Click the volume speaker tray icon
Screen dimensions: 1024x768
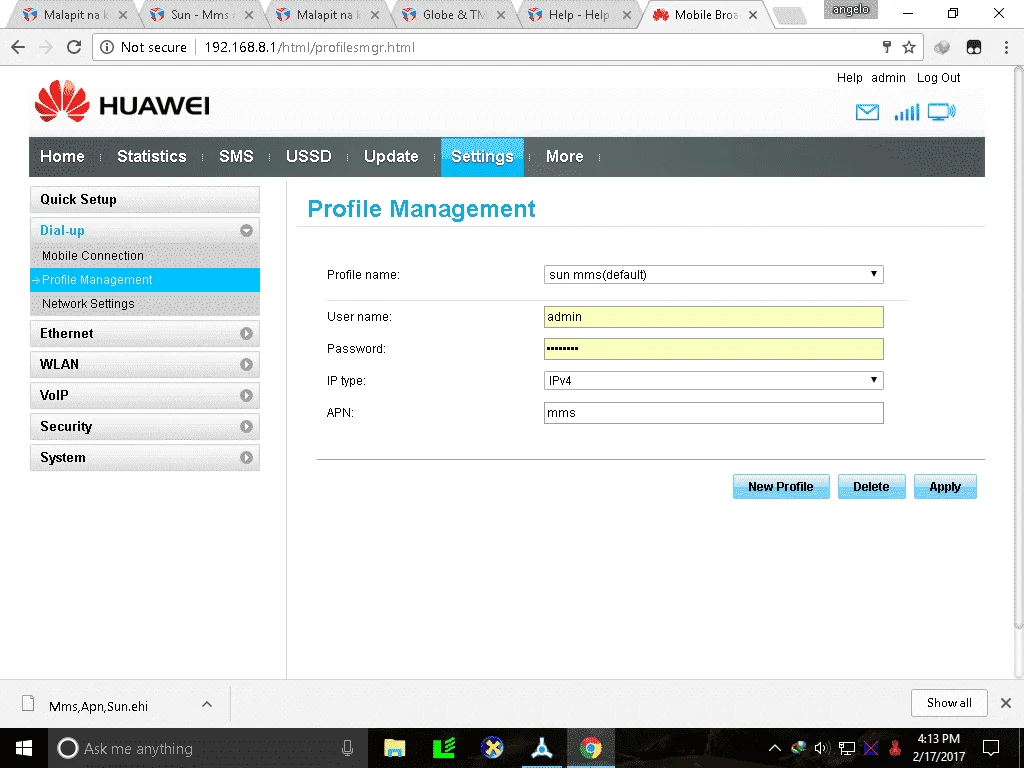pos(822,748)
